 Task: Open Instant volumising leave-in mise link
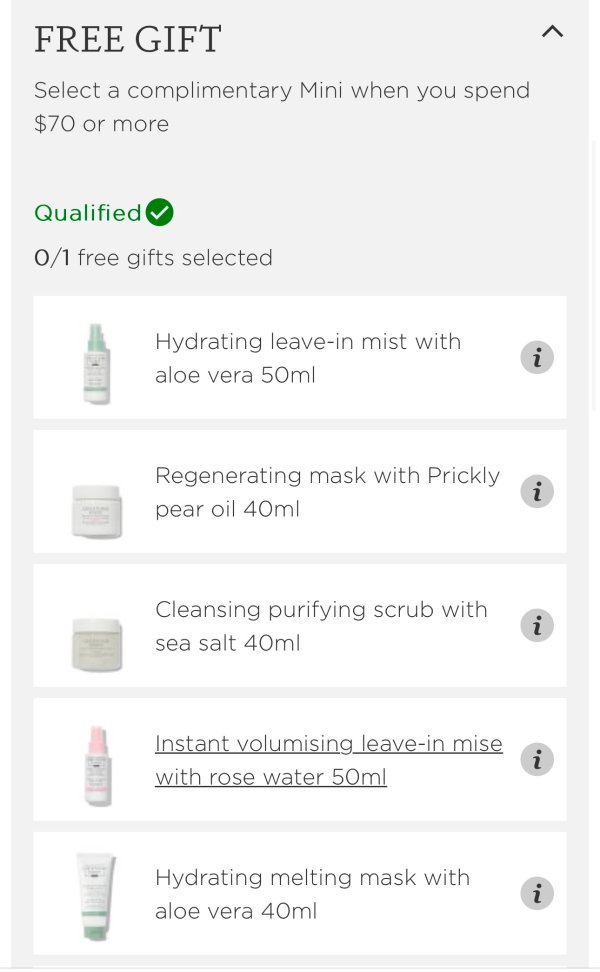329,760
